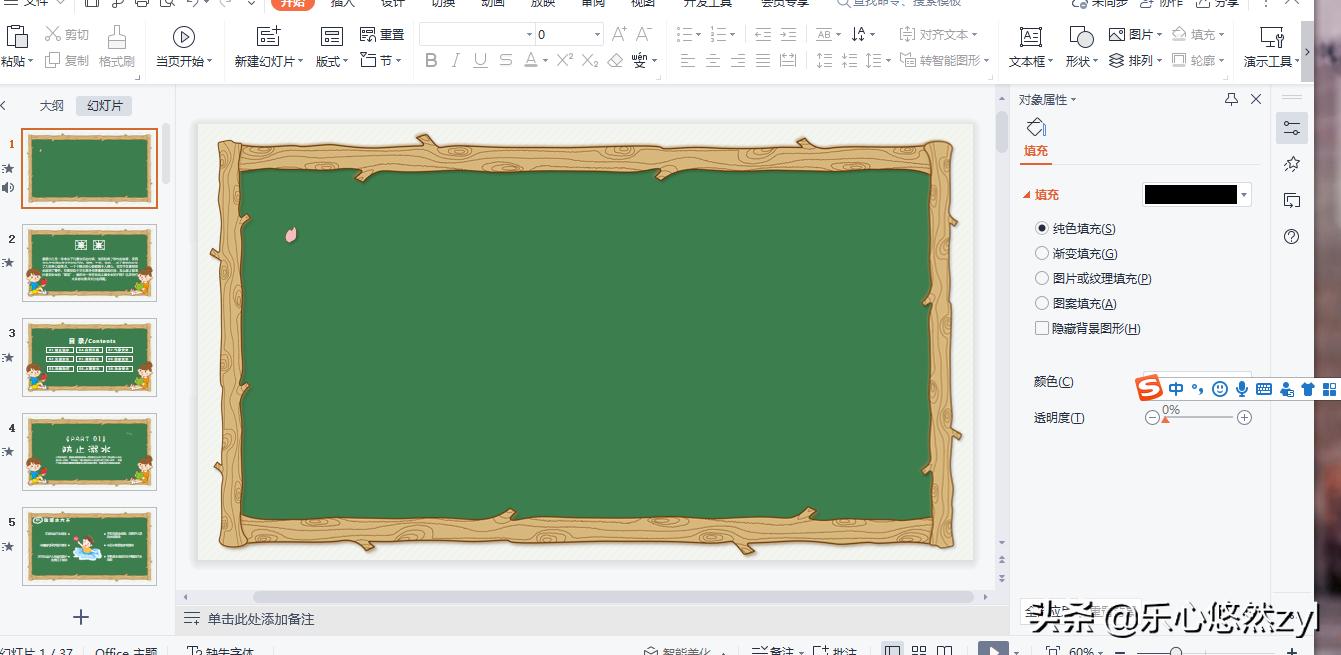Open the black fill color dropdown
This screenshot has width=1341, height=655.
click(x=1244, y=195)
